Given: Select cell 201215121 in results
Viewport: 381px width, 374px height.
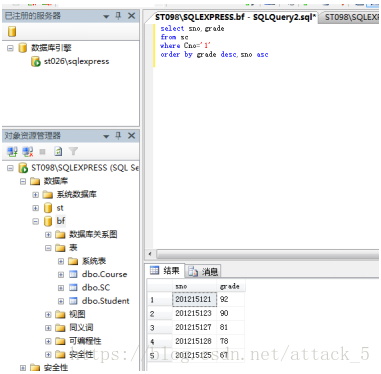Looking at the screenshot, I should point(194,299).
